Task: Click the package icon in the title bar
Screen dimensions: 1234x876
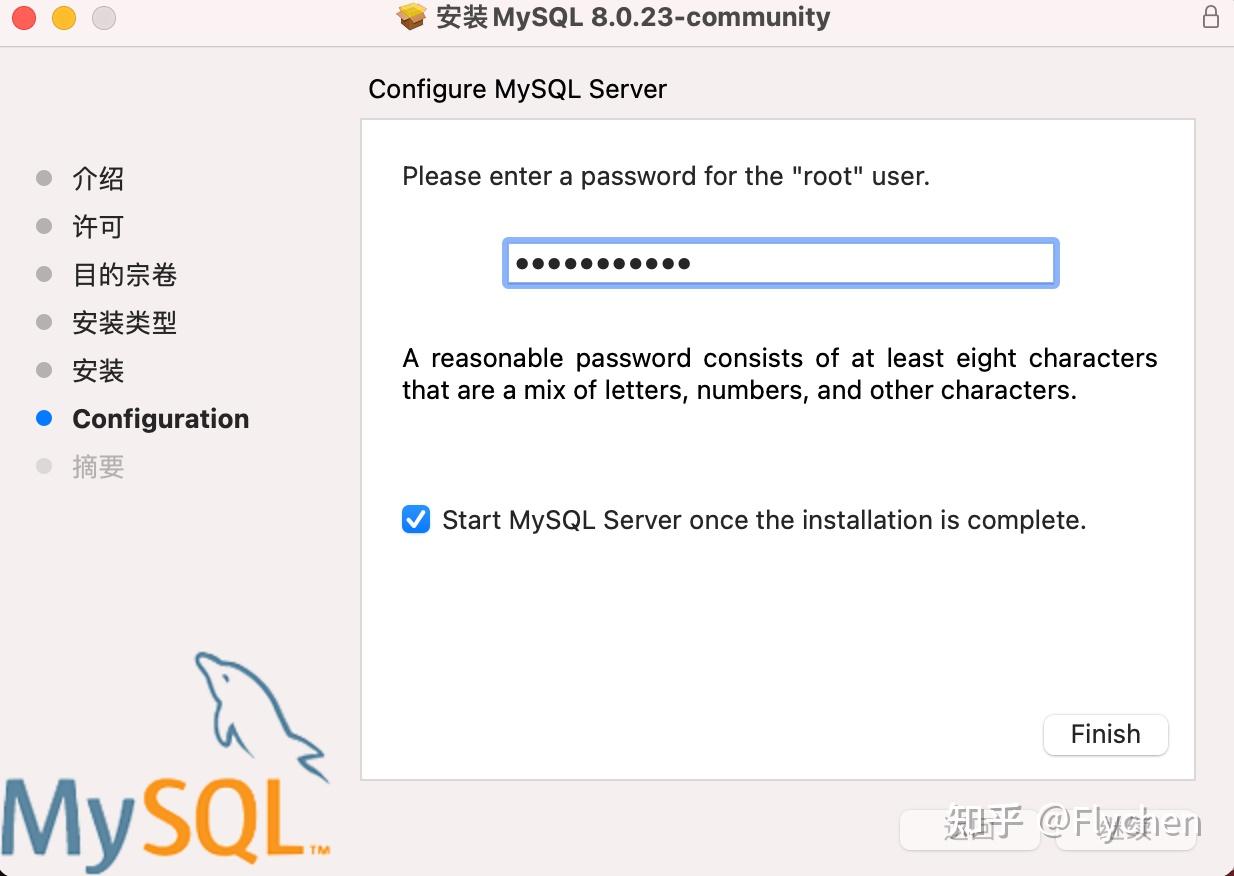Action: point(411,16)
